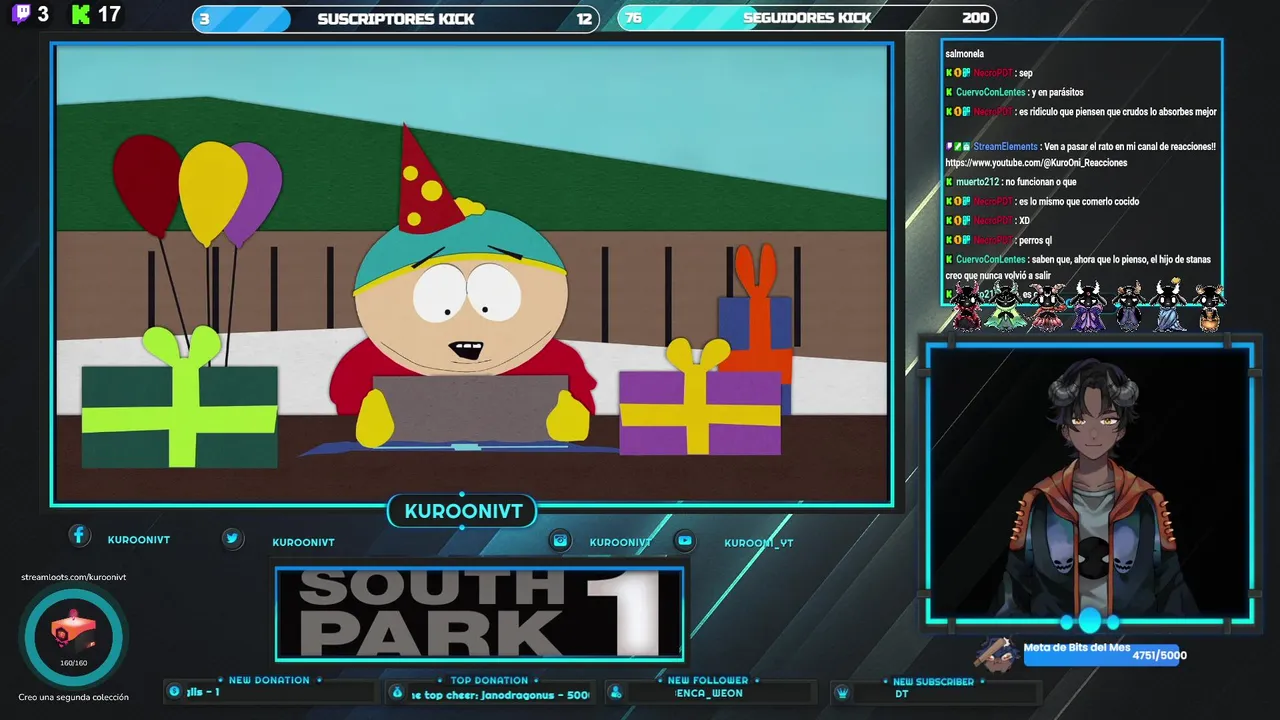Click the 200 followers goal number
The height and width of the screenshot is (720, 1280).
[976, 17]
